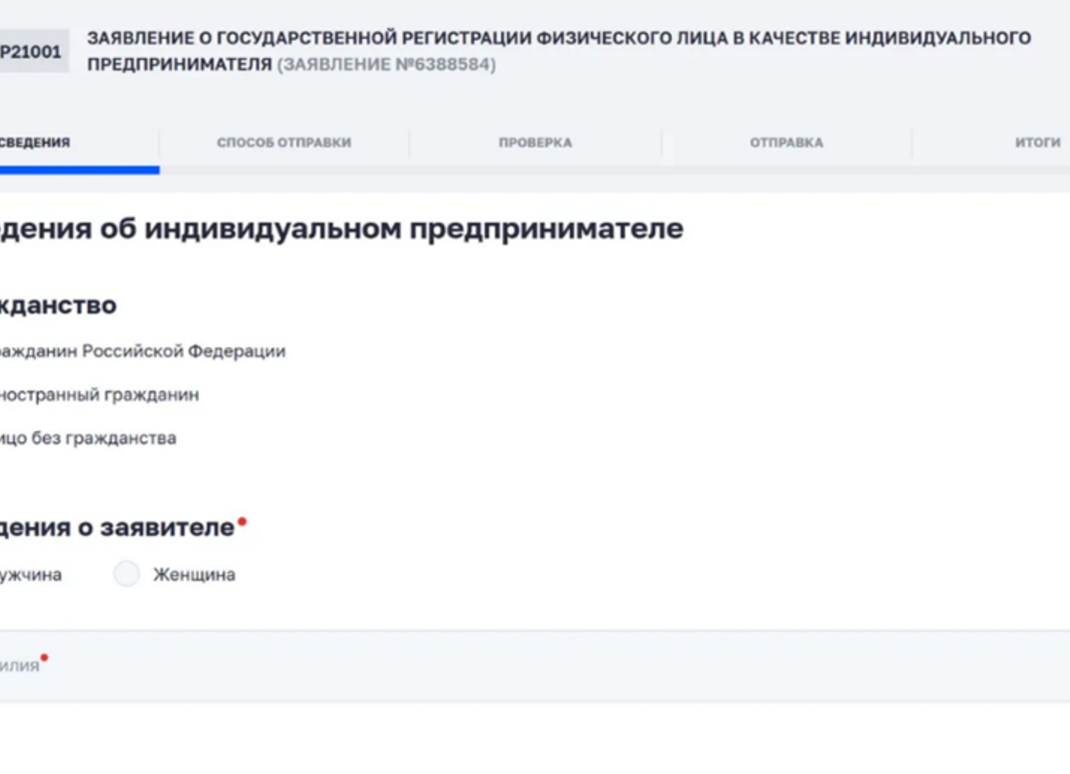The image size is (1070, 774).
Task: Click the Р21001 form code badge
Action: click(32, 52)
